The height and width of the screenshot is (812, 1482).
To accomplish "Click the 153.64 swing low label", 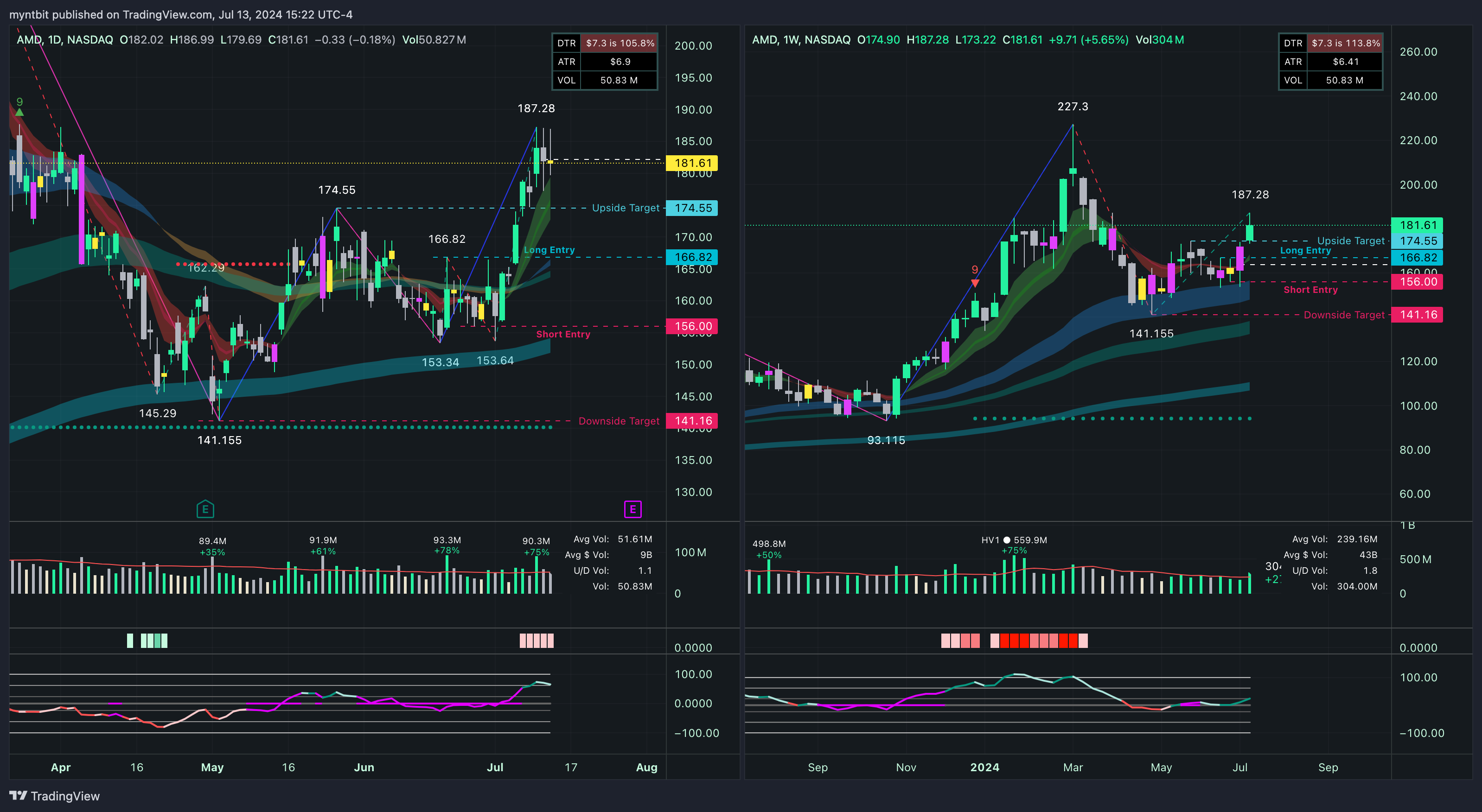I will tap(495, 361).
